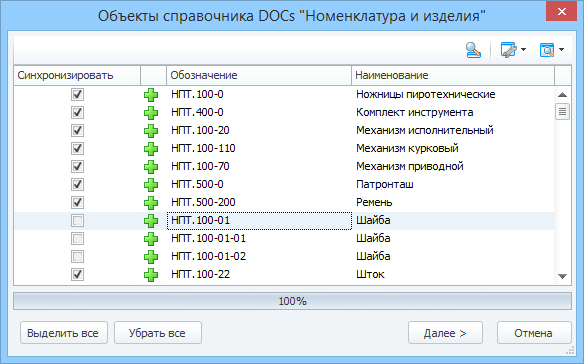Viewport: 584px width, 364px height.
Task: Select designation cell НПТ.500-200
Action: click(x=259, y=202)
